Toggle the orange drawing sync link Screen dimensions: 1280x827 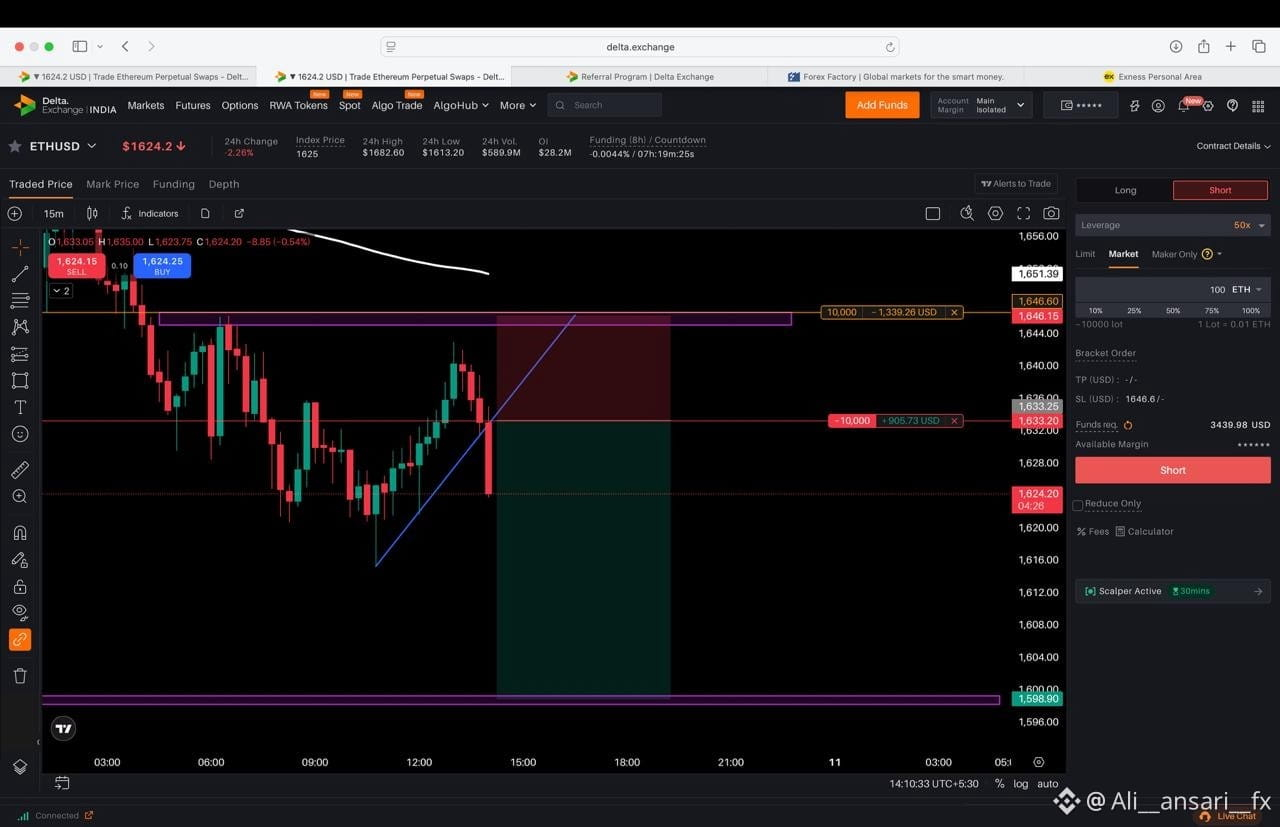point(20,640)
